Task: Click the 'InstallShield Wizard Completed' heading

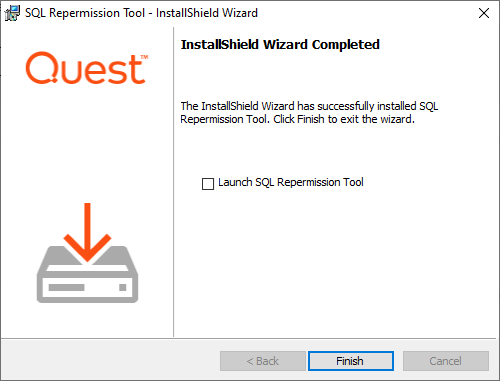Action: [x=280, y=45]
